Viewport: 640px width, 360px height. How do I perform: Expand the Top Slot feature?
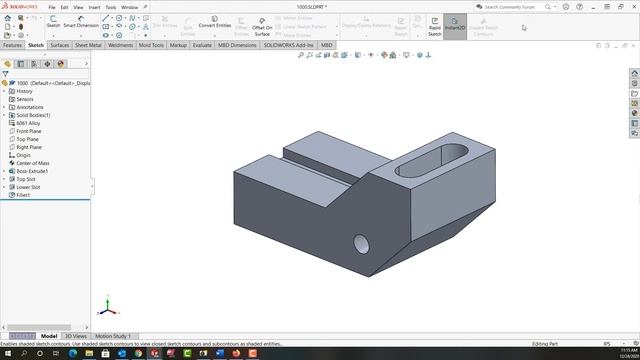[x=4, y=179]
